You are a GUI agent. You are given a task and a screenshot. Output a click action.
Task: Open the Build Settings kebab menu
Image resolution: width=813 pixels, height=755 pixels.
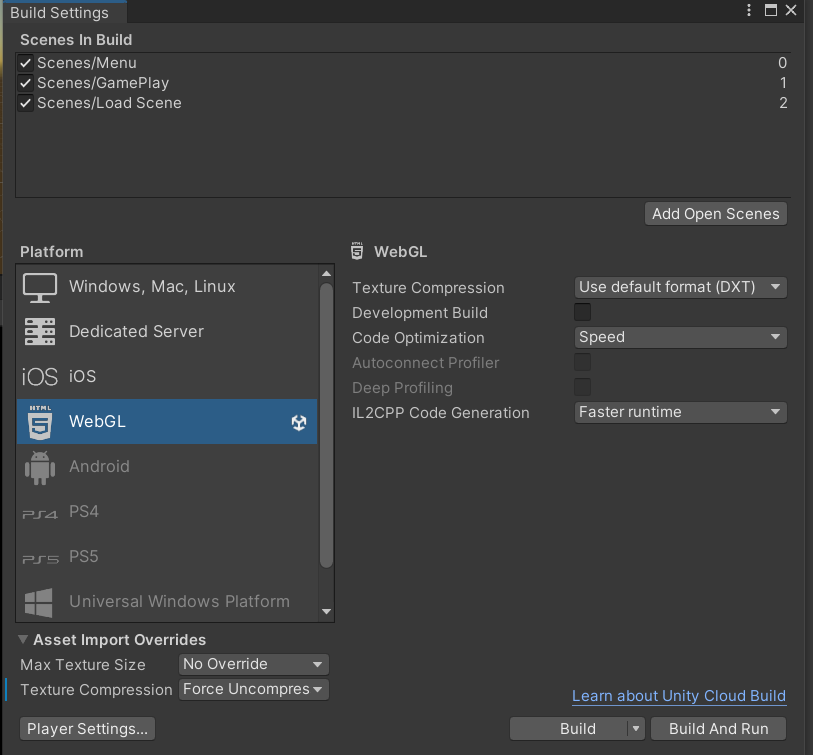pyautogui.click(x=749, y=11)
